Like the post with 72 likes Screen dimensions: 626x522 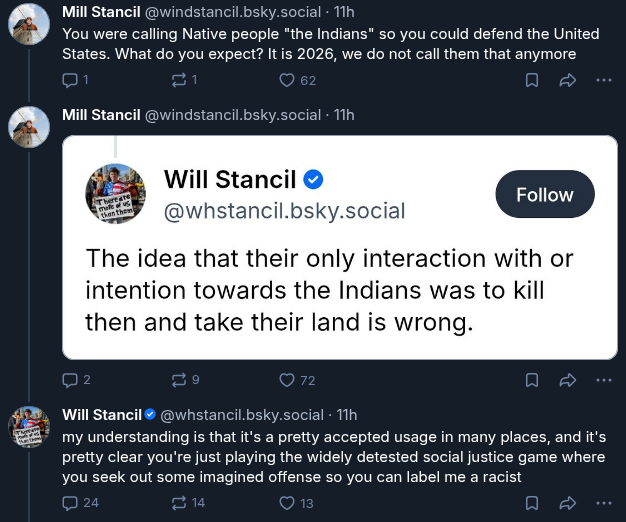(287, 380)
